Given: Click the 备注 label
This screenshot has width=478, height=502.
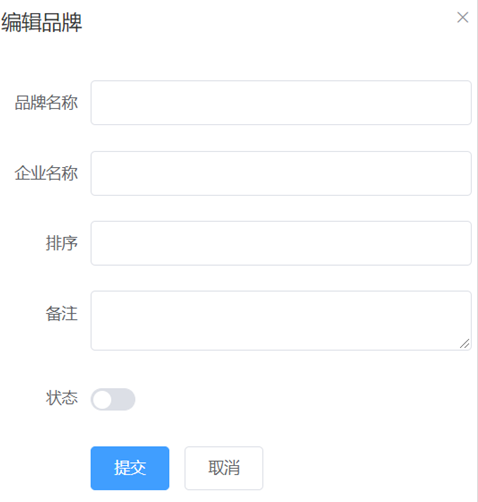Looking at the screenshot, I should [62, 314].
